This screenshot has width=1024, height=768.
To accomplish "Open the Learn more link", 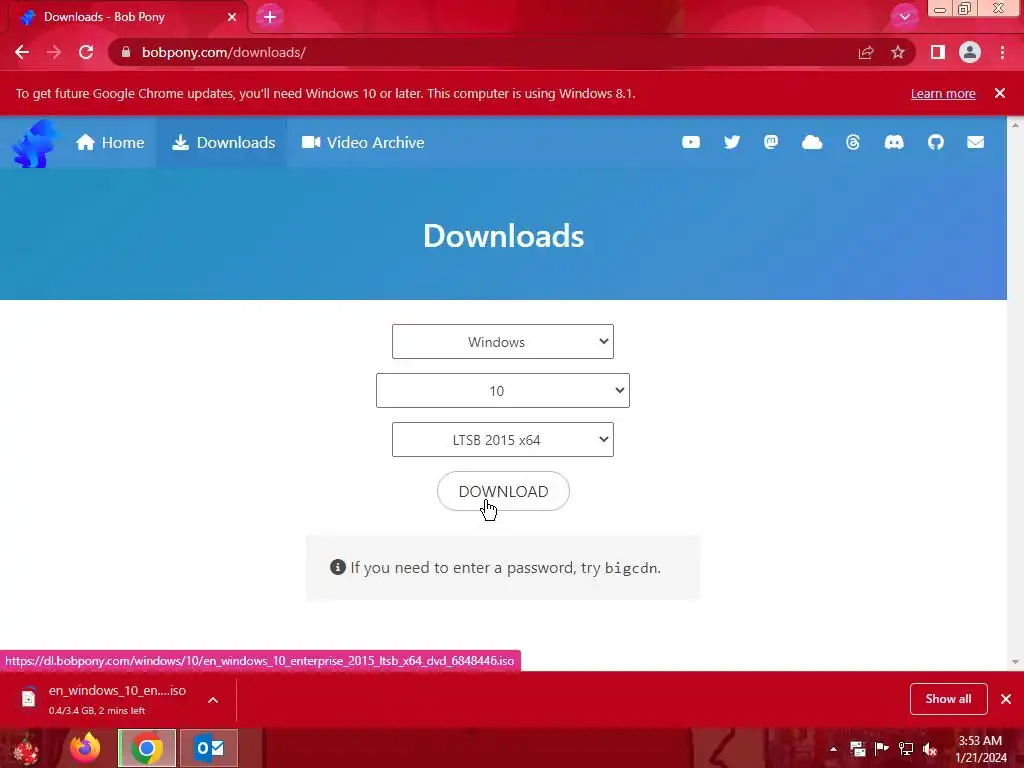I will pos(943,93).
